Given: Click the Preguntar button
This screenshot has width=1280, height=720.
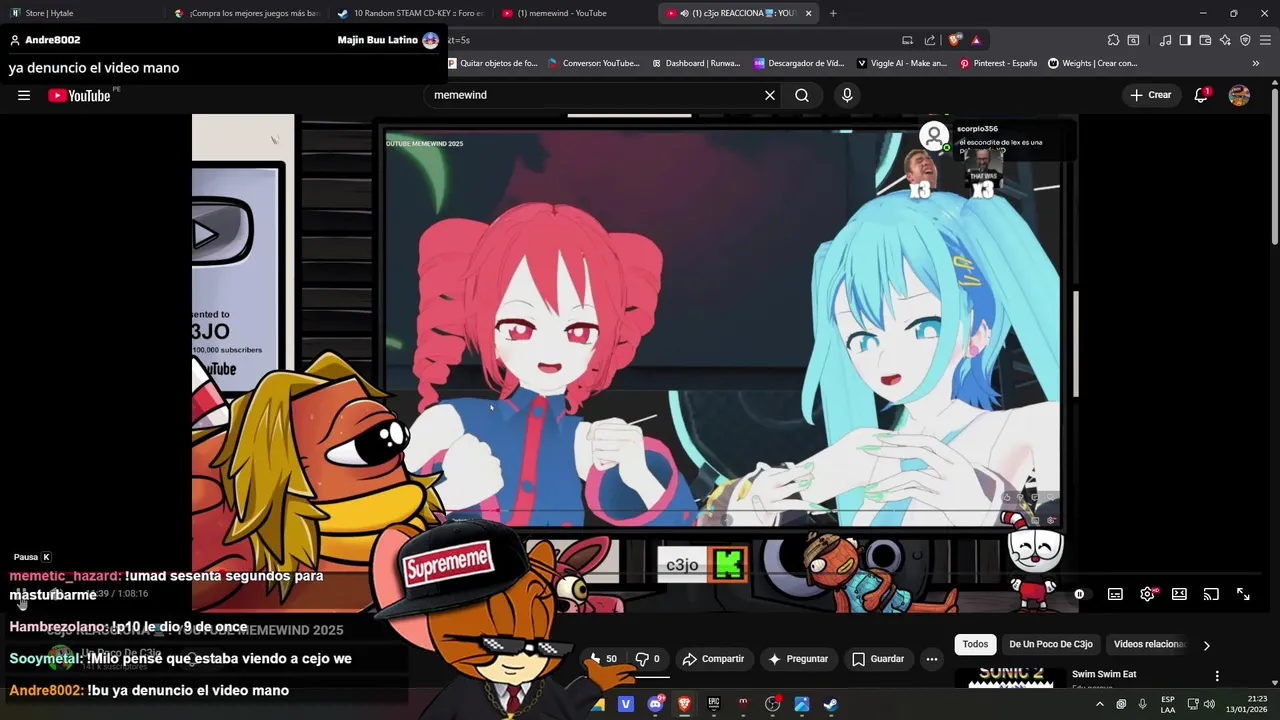Looking at the screenshot, I should point(798,659).
